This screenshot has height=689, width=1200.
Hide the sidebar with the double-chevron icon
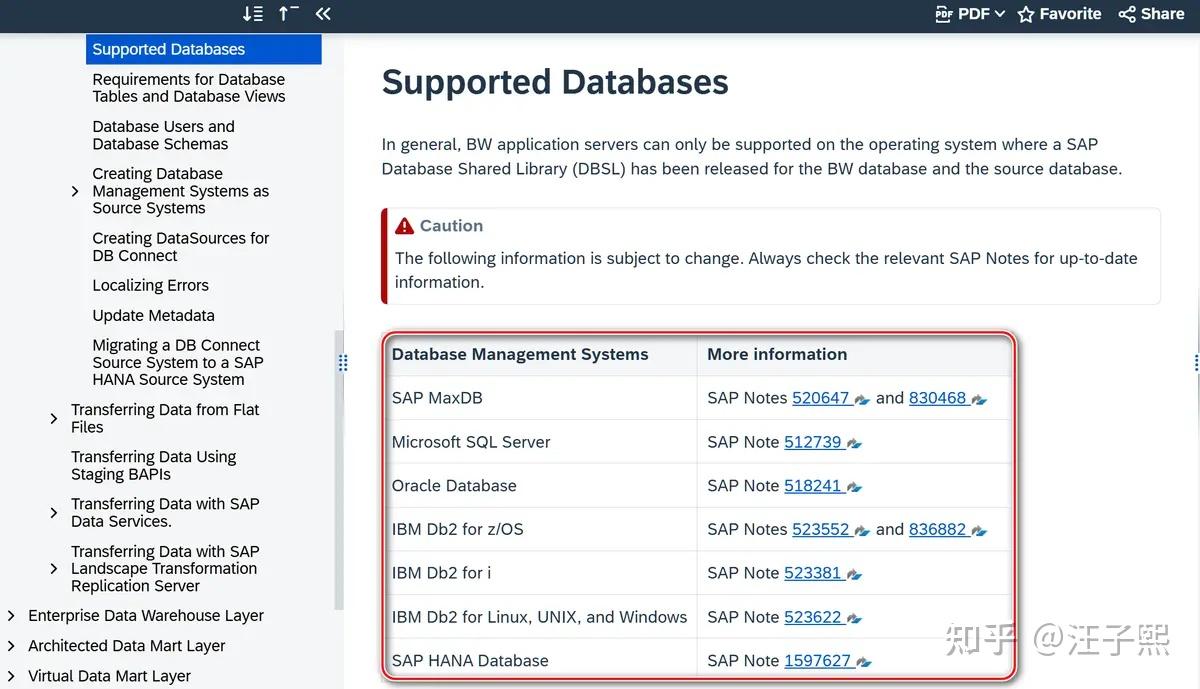(322, 13)
